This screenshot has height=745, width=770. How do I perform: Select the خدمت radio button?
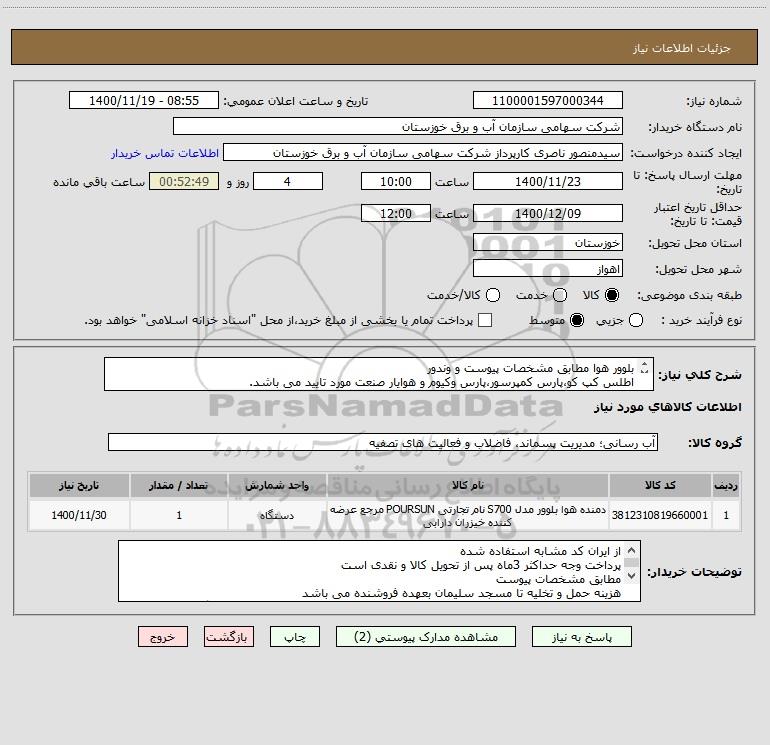[x=560, y=295]
